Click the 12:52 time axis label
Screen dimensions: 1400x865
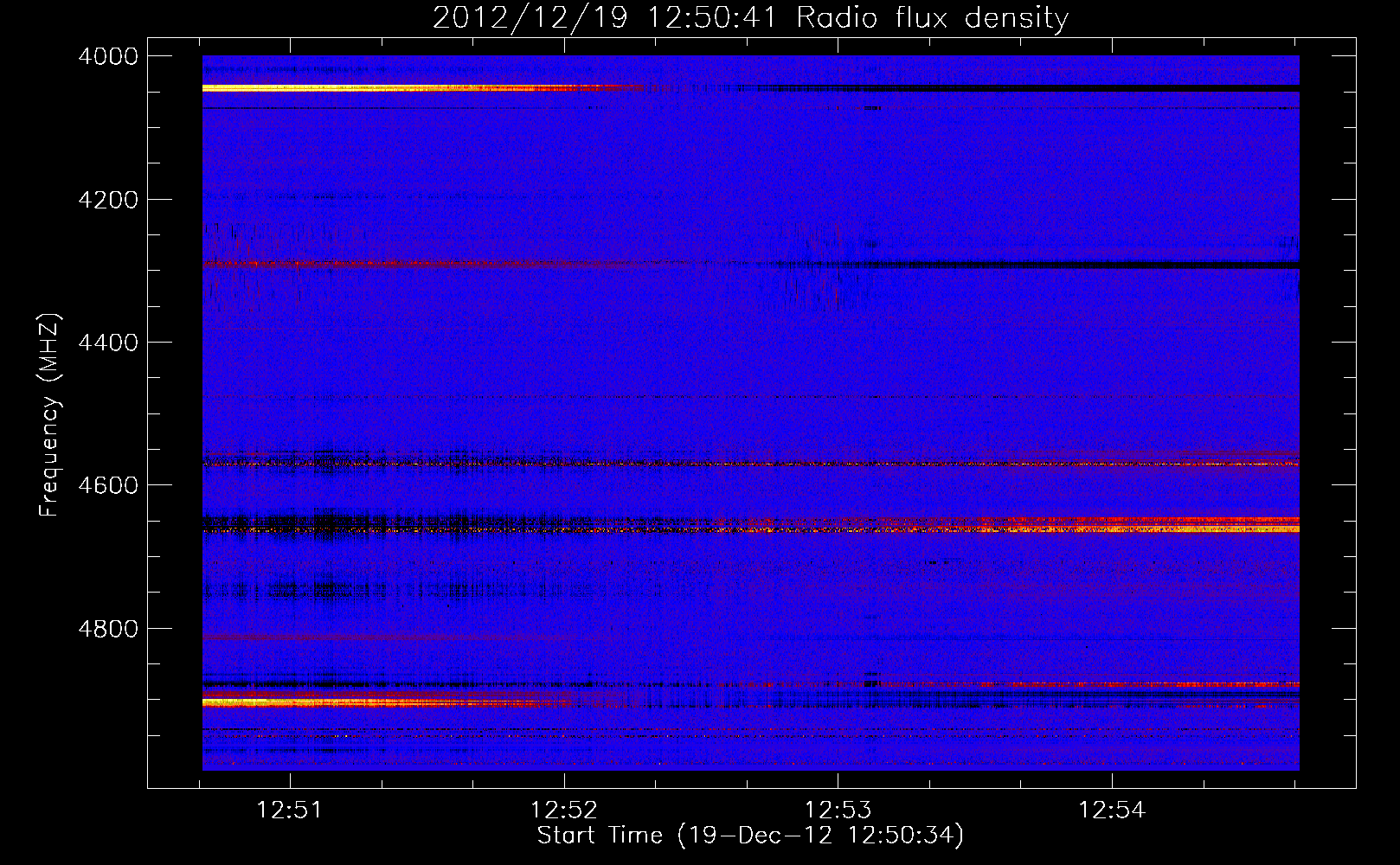564,811
